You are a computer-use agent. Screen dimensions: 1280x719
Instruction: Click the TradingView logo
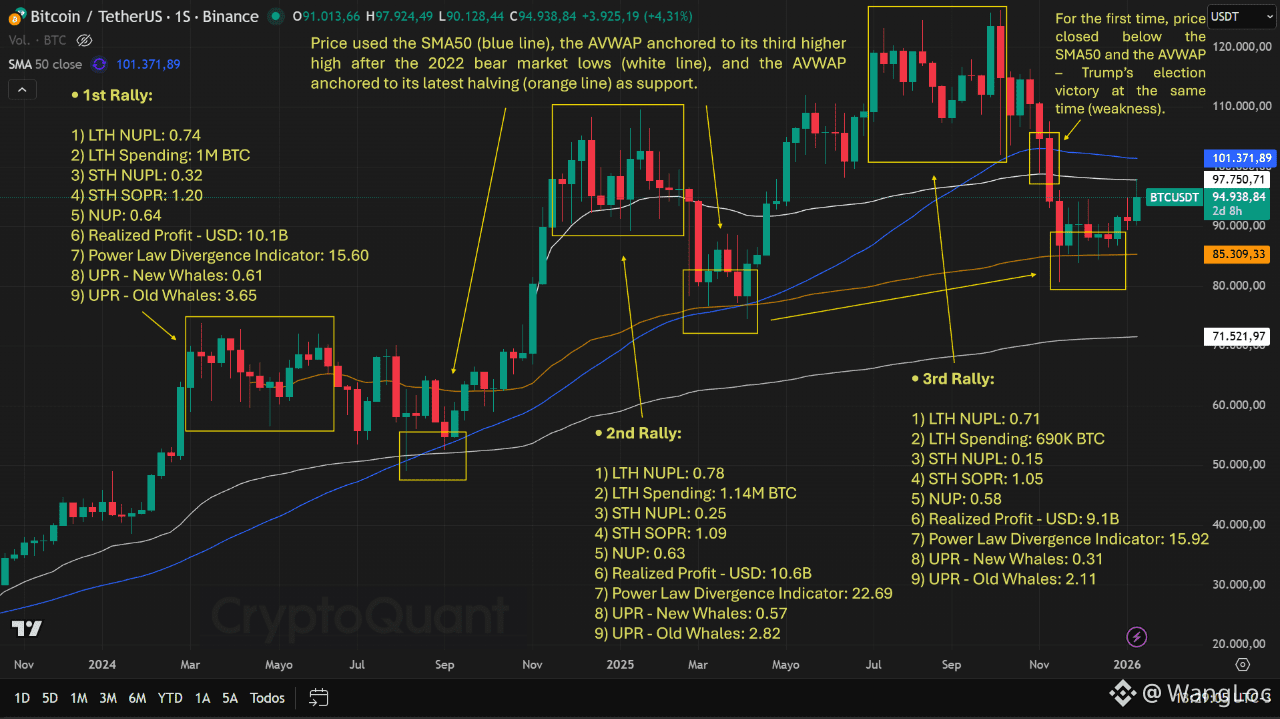click(26, 628)
